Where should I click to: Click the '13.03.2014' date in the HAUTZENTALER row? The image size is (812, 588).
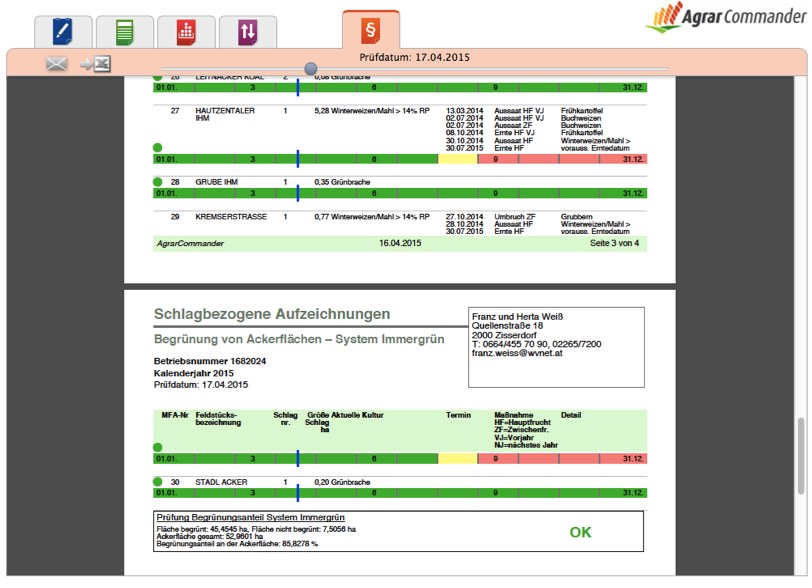(x=465, y=111)
